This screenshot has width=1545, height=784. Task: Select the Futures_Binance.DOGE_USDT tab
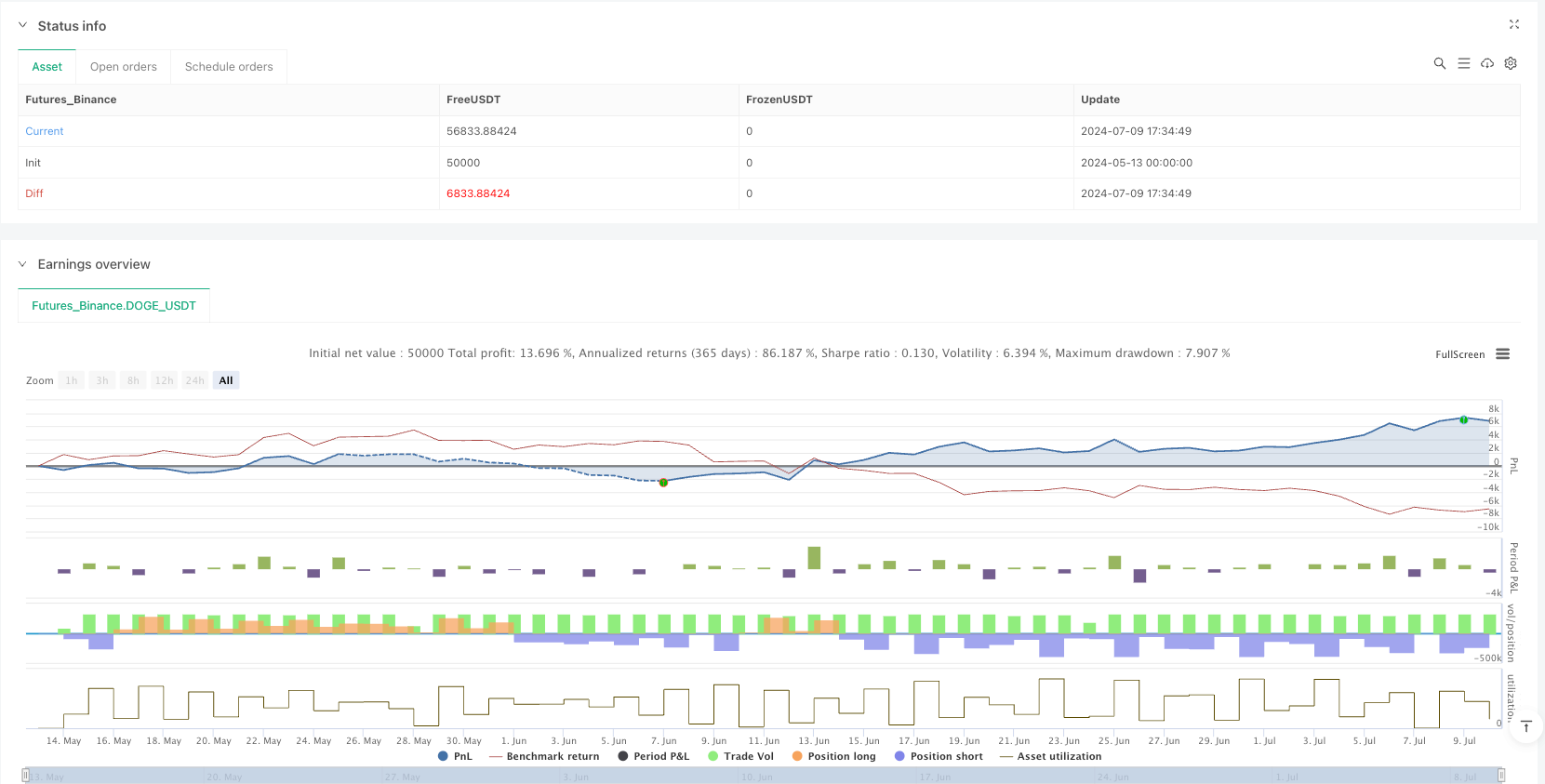click(113, 306)
